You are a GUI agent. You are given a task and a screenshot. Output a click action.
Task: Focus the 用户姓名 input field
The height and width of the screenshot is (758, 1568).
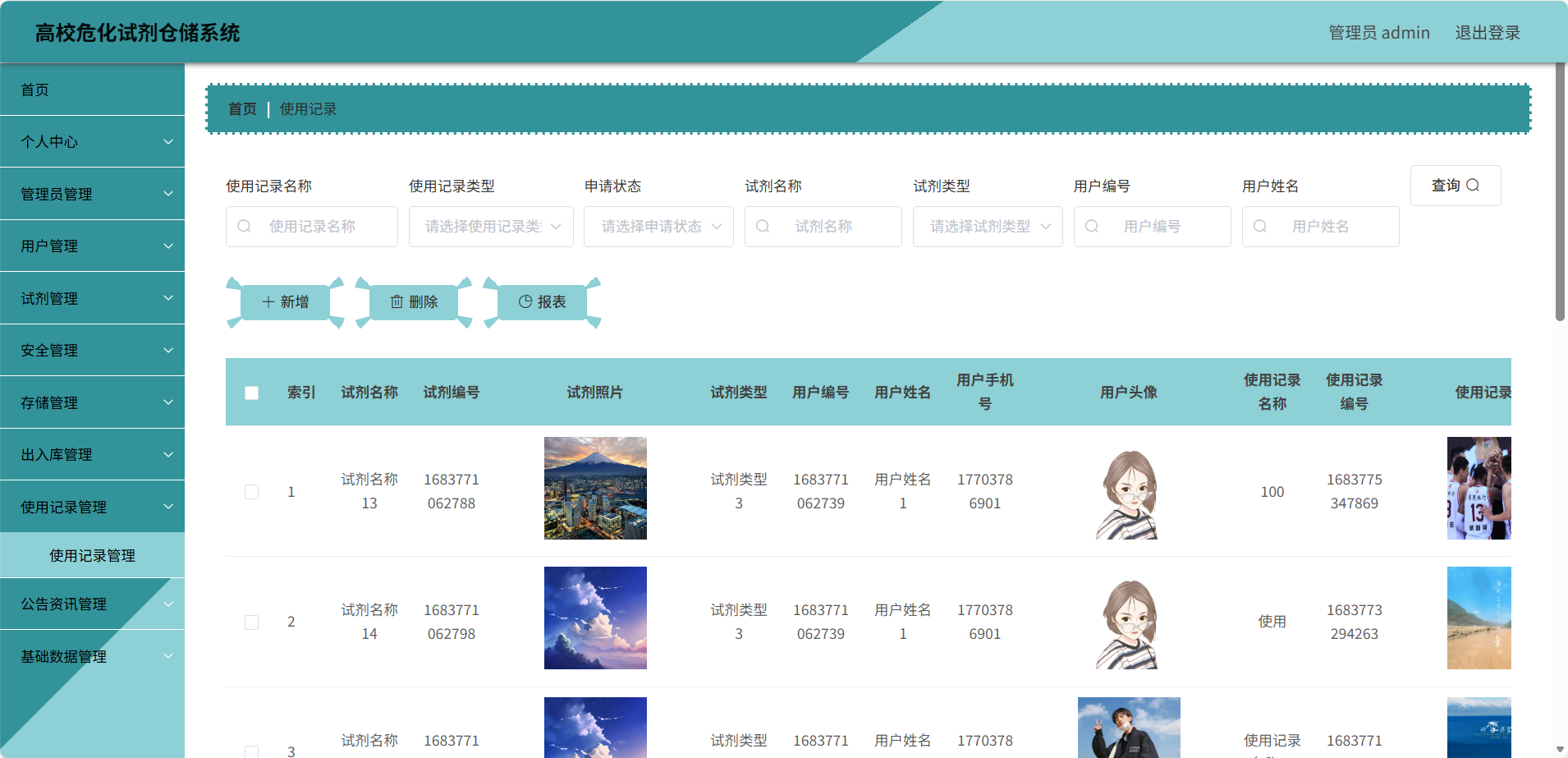coord(1321,227)
